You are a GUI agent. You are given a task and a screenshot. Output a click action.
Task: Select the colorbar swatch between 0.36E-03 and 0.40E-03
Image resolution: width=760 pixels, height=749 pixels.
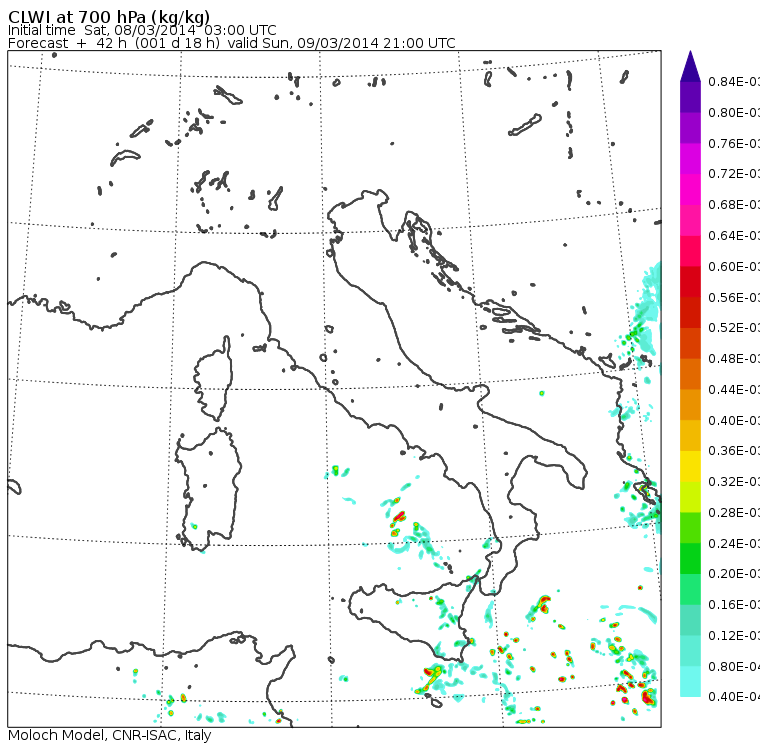pyautogui.click(x=690, y=436)
